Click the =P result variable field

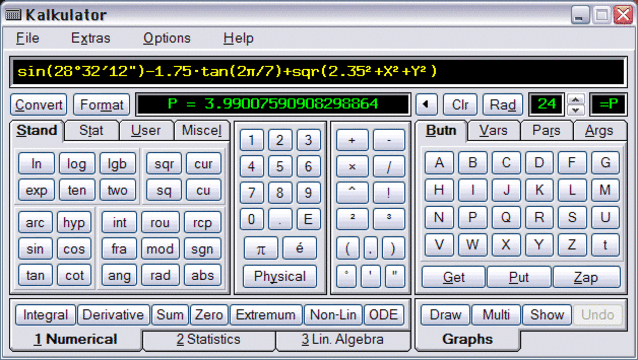click(609, 105)
